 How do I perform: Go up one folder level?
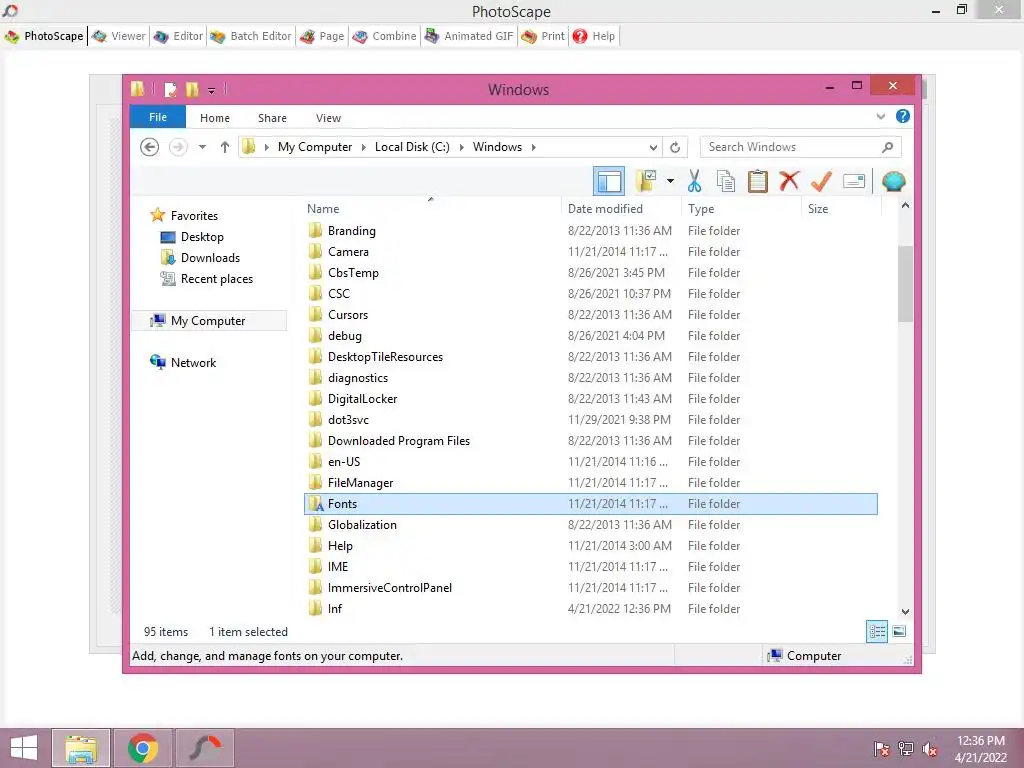(225, 147)
